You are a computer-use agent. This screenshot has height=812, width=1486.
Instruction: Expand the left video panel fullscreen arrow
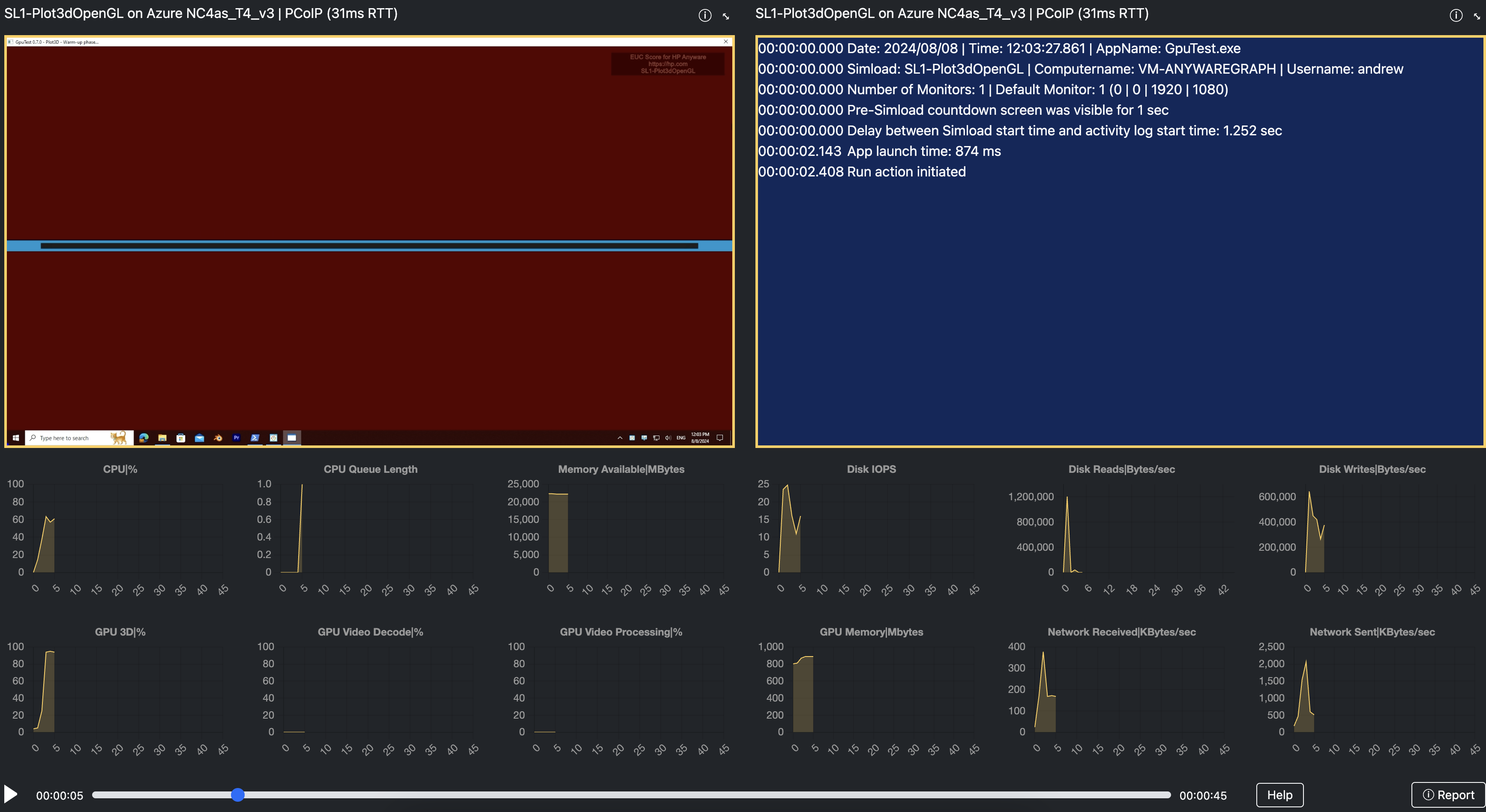point(726,16)
